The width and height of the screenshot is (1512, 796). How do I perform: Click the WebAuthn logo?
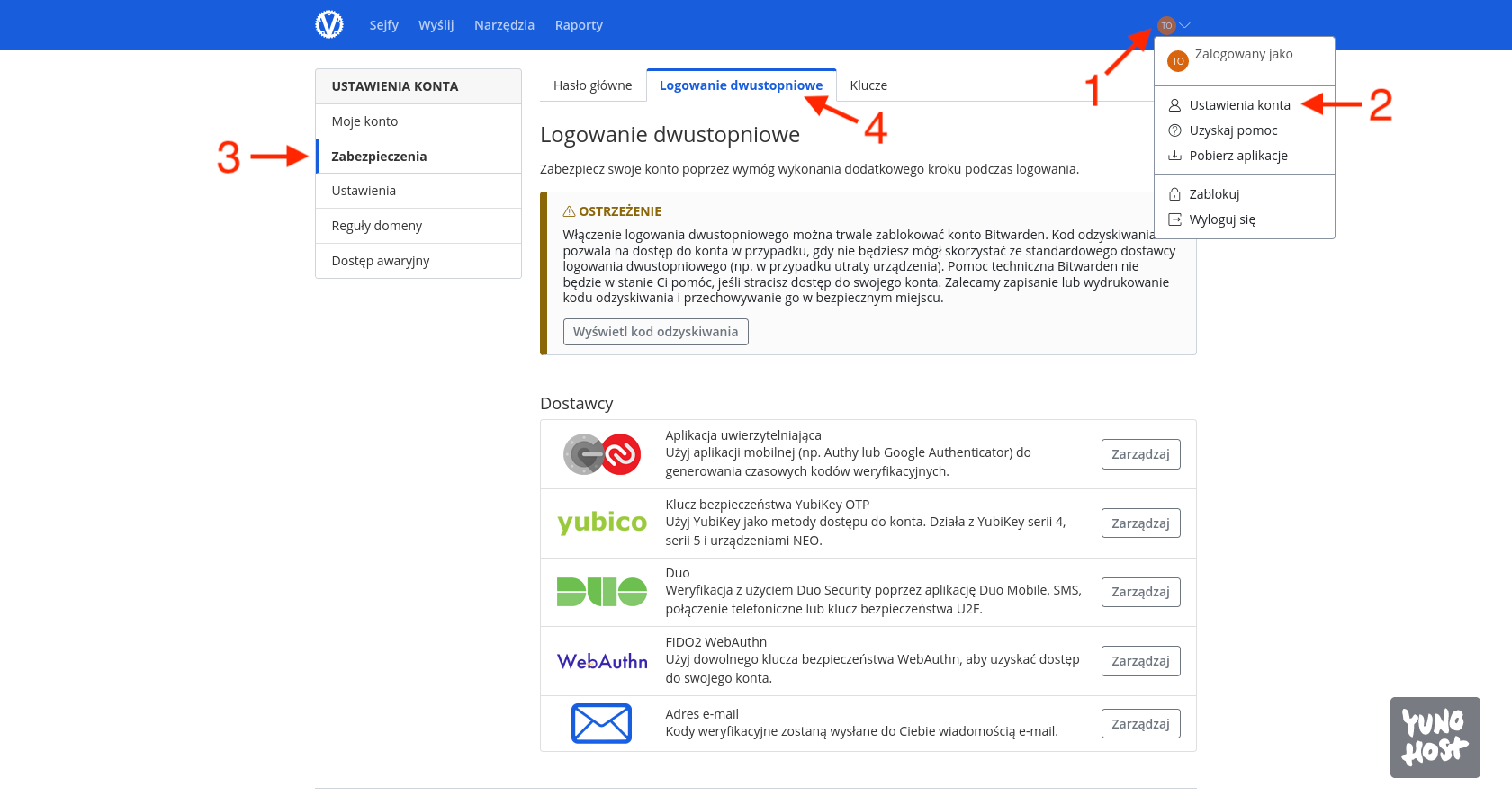602,661
